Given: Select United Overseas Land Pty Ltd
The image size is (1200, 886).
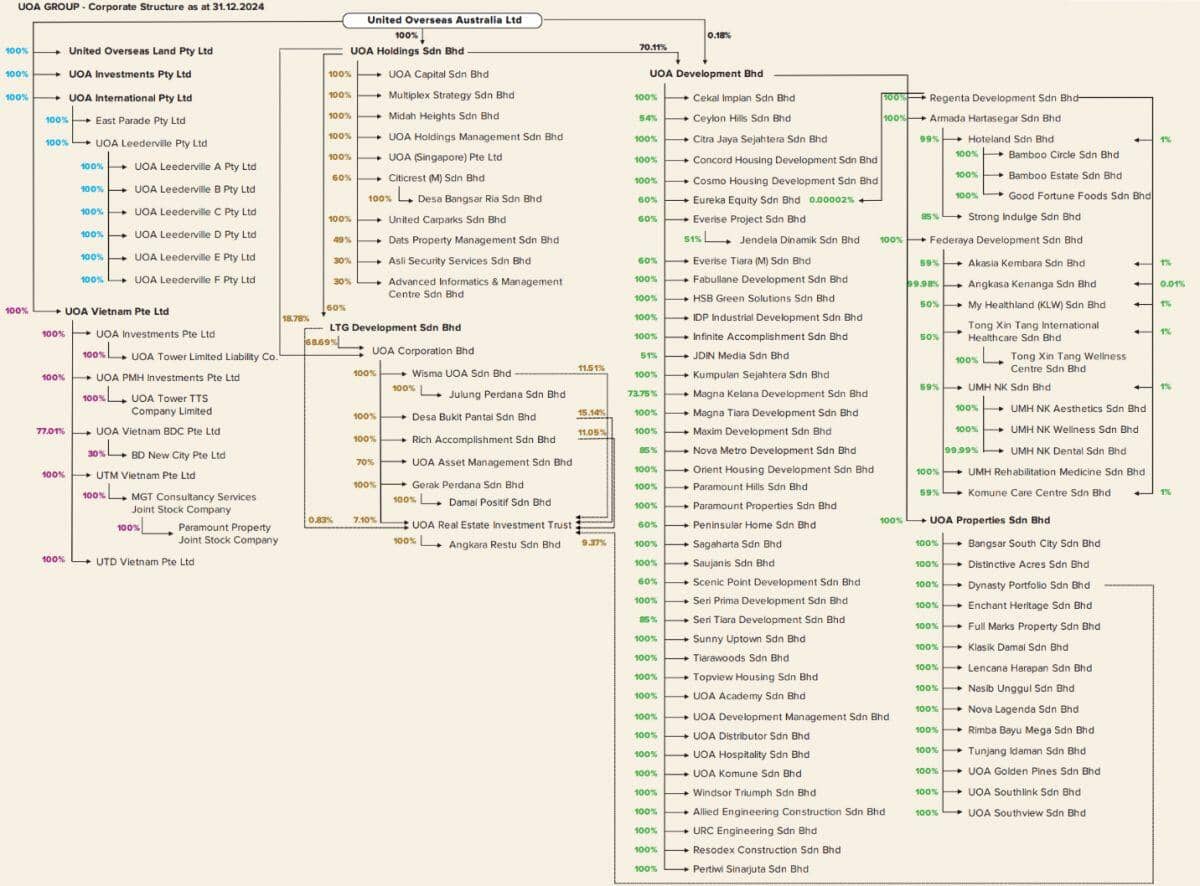Looking at the screenshot, I should [x=140, y=51].
